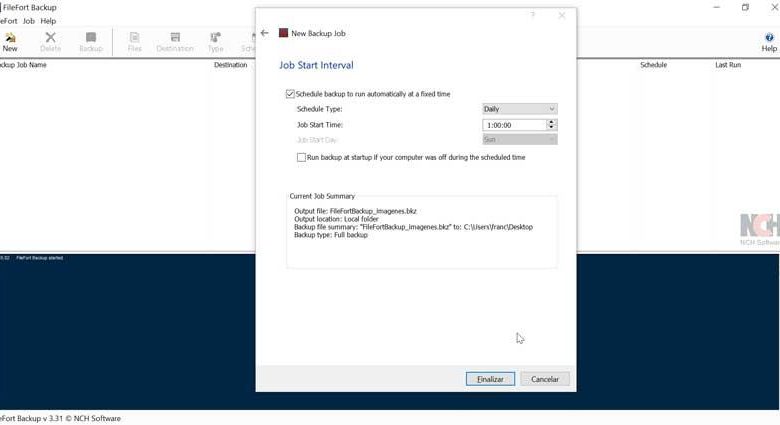Click the Backup type: Full backup line
This screenshot has height=425, width=780.
(331, 235)
